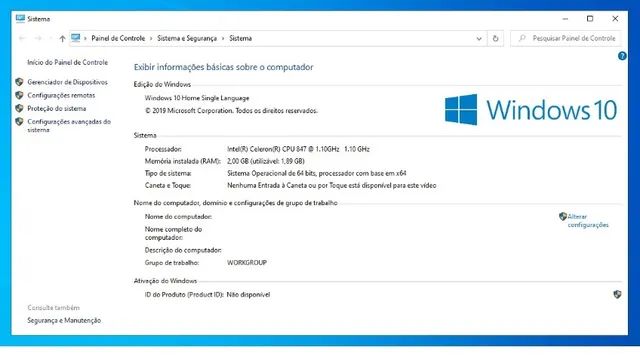The image size is (640, 362).
Task: Open Segurança e Manutenção link
Action: (x=64, y=320)
